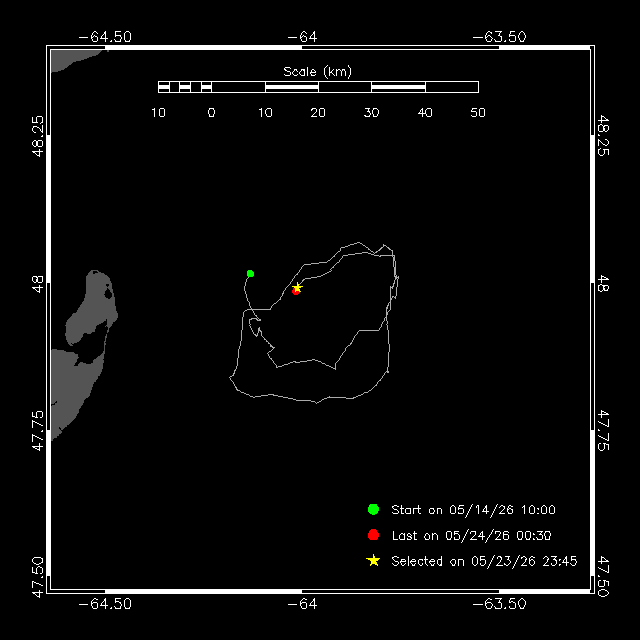Click the "Last on 05/24/26 00:30" legend text
Screen dimensions: 640x640
tap(471, 536)
